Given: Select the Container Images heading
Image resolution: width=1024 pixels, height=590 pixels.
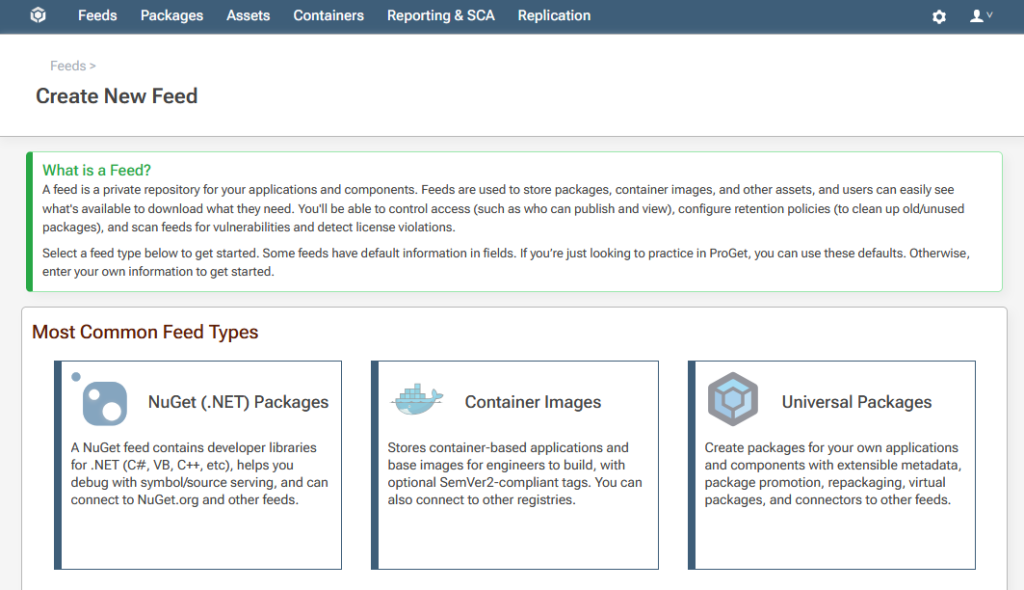Looking at the screenshot, I should tap(533, 402).
